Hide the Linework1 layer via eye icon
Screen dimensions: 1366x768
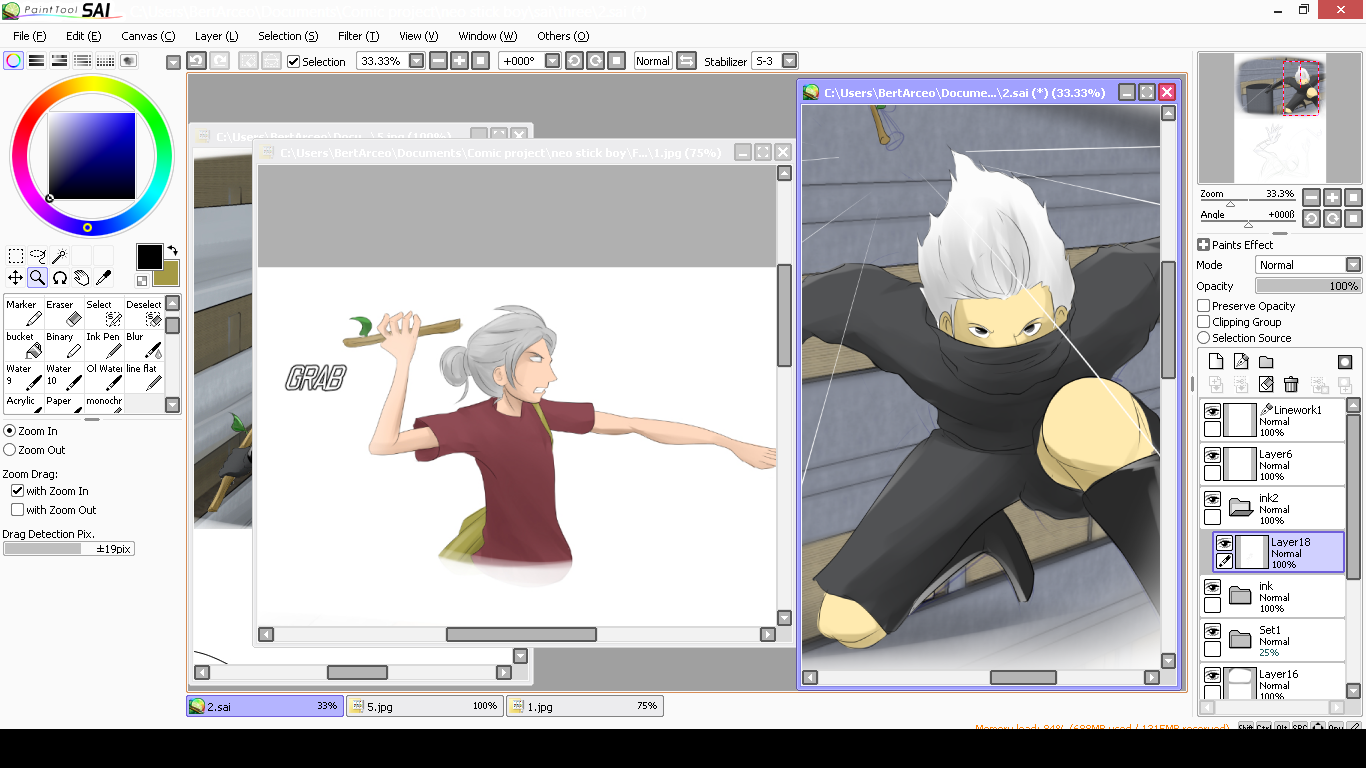click(1212, 411)
